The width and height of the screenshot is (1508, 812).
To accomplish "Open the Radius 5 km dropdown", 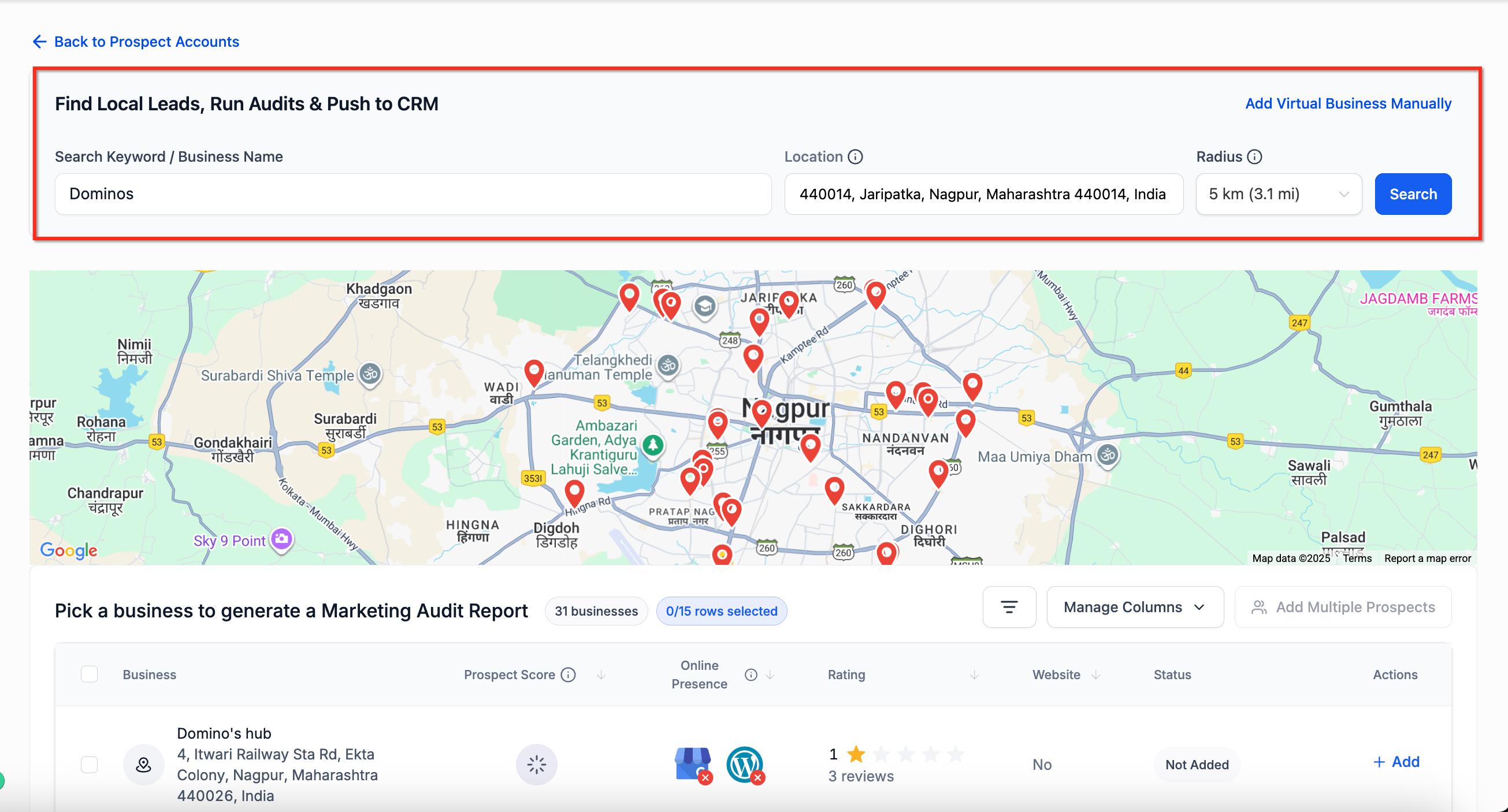I will pyautogui.click(x=1279, y=194).
